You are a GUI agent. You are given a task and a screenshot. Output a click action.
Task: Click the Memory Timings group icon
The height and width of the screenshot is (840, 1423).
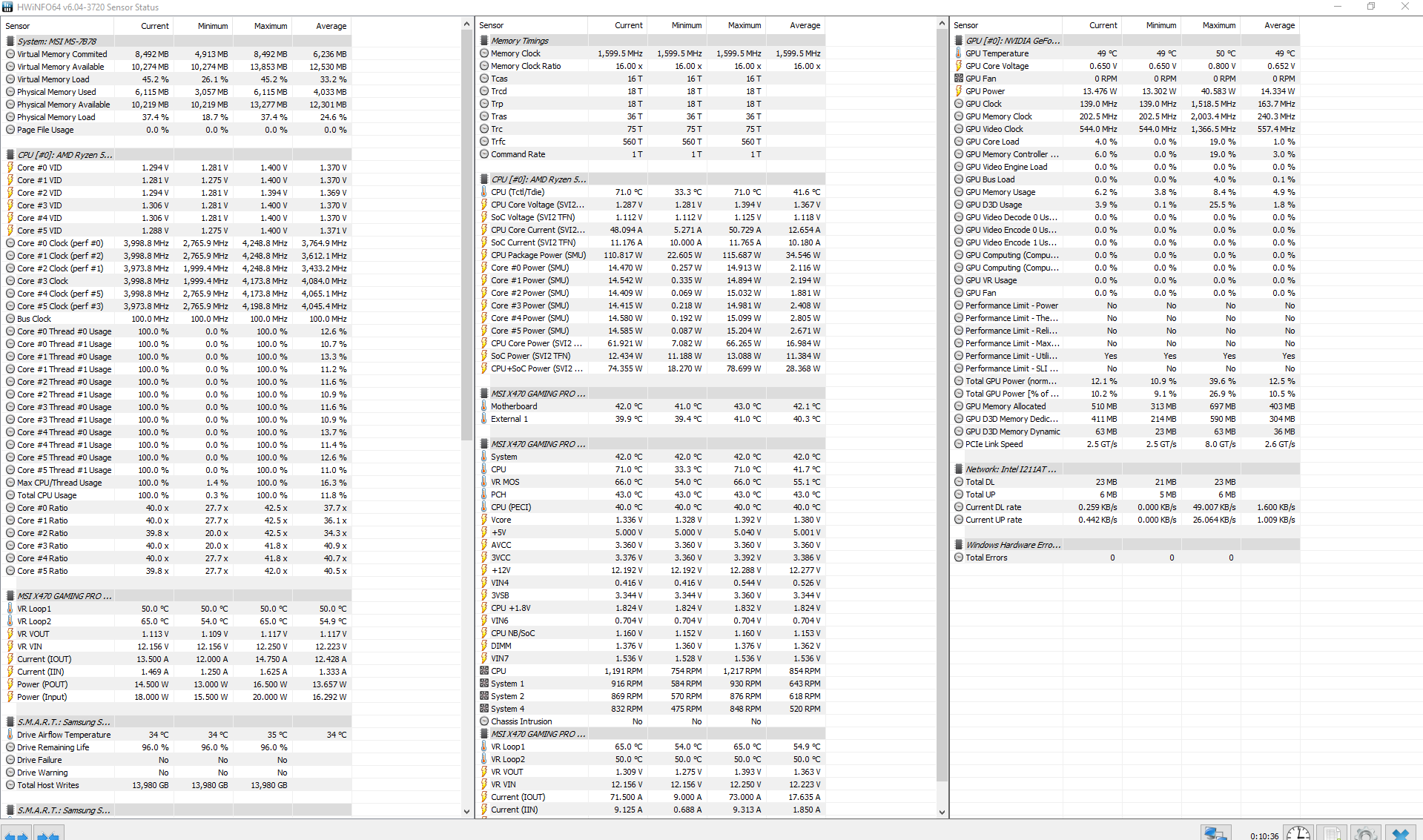(x=484, y=41)
